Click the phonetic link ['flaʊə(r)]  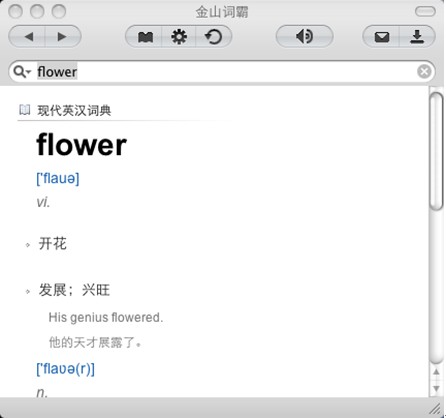click(x=66, y=369)
